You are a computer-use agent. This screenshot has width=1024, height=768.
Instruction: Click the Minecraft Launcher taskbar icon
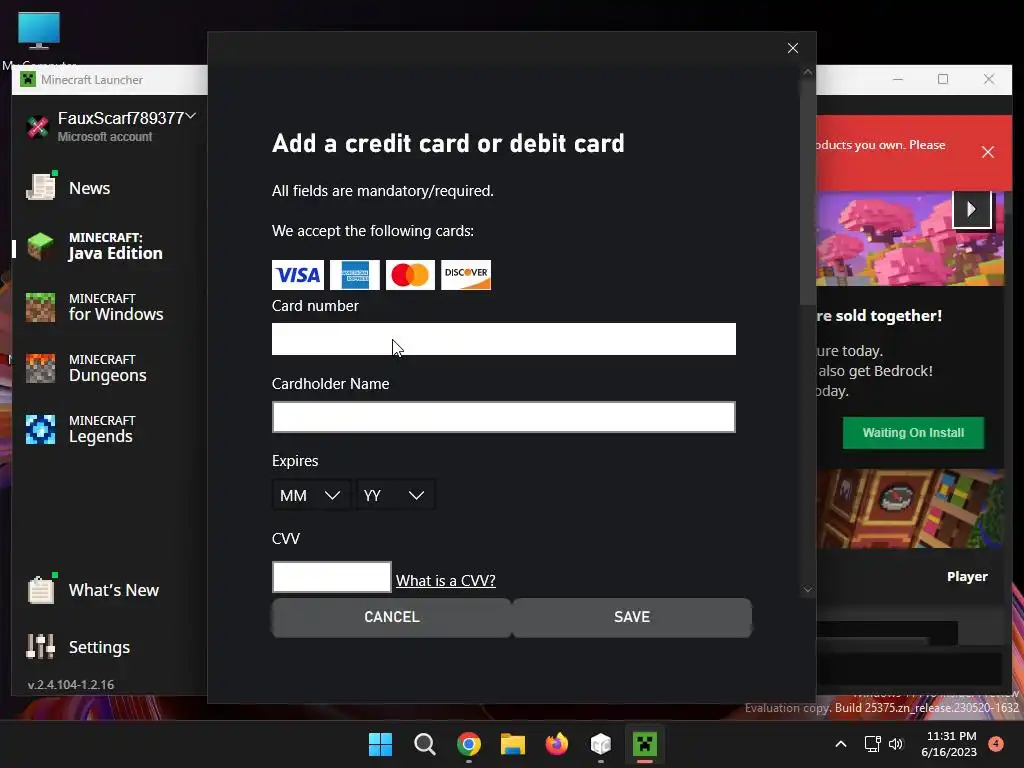[x=645, y=744]
